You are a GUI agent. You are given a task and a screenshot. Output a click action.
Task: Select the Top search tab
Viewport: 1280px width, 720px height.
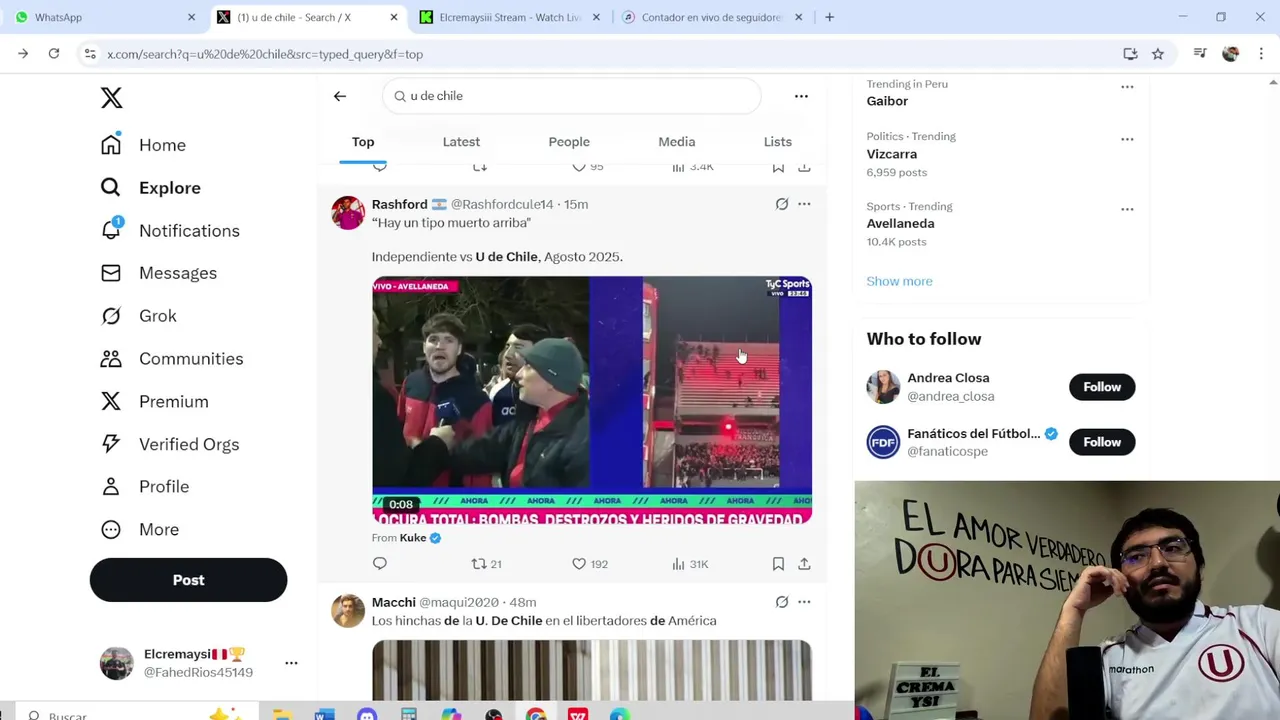tap(363, 142)
